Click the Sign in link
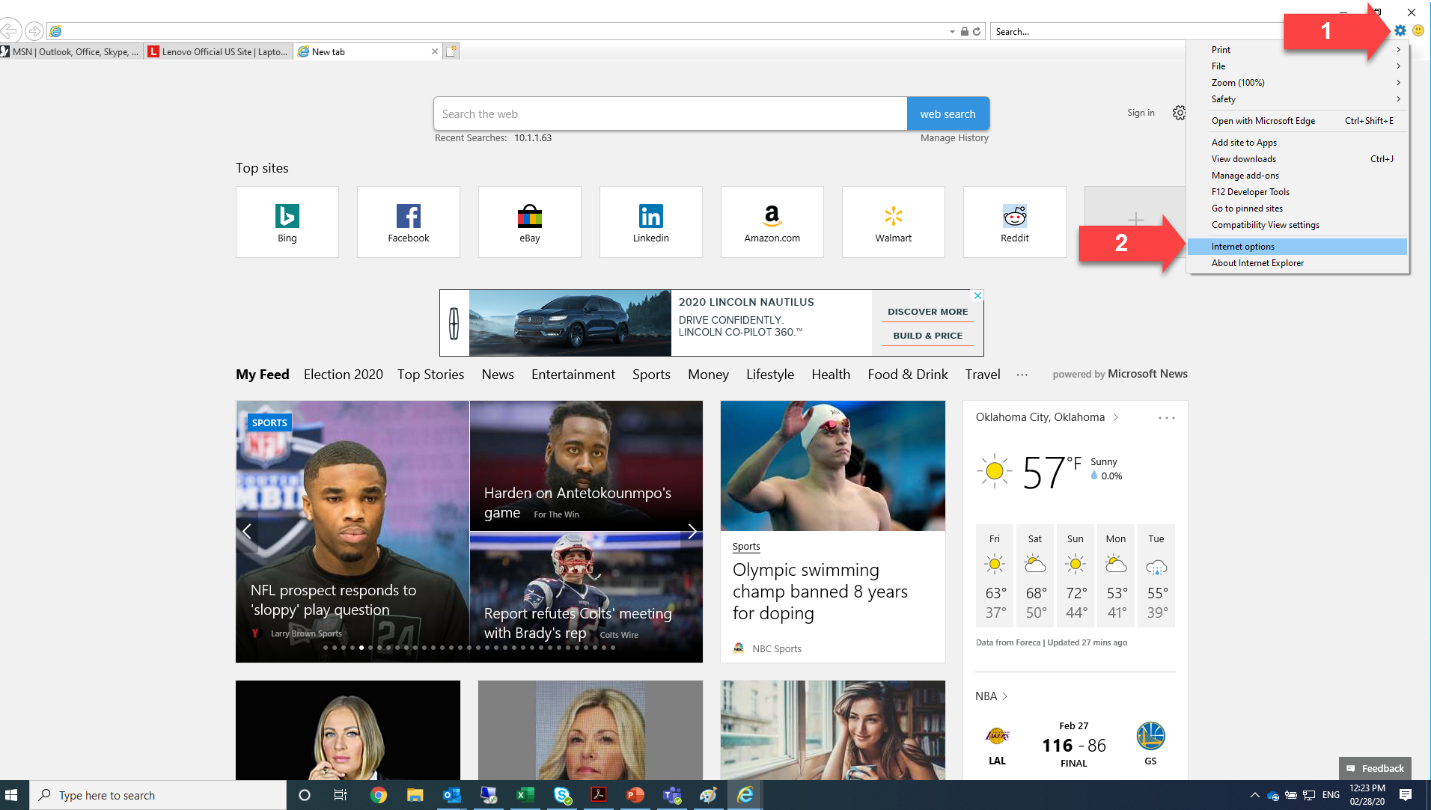This screenshot has width=1431, height=810. click(x=1141, y=113)
